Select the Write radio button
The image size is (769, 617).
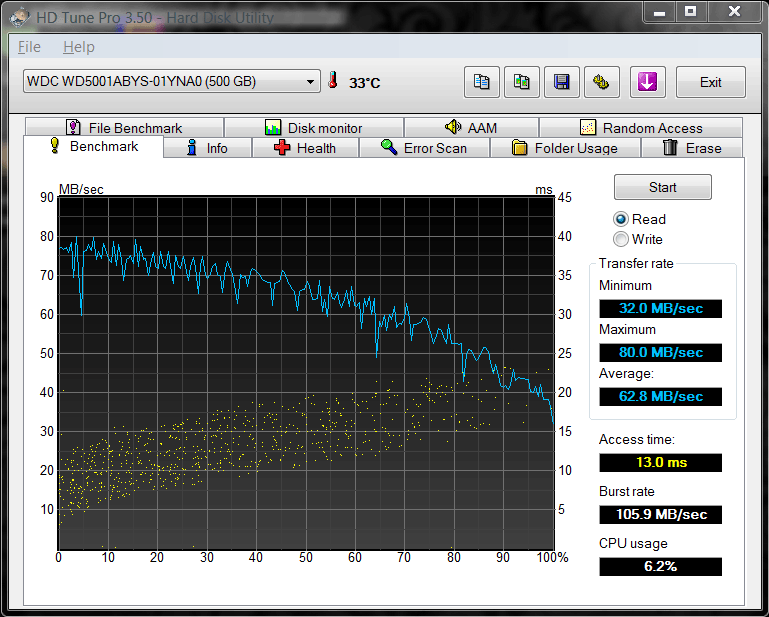pyautogui.click(x=621, y=239)
